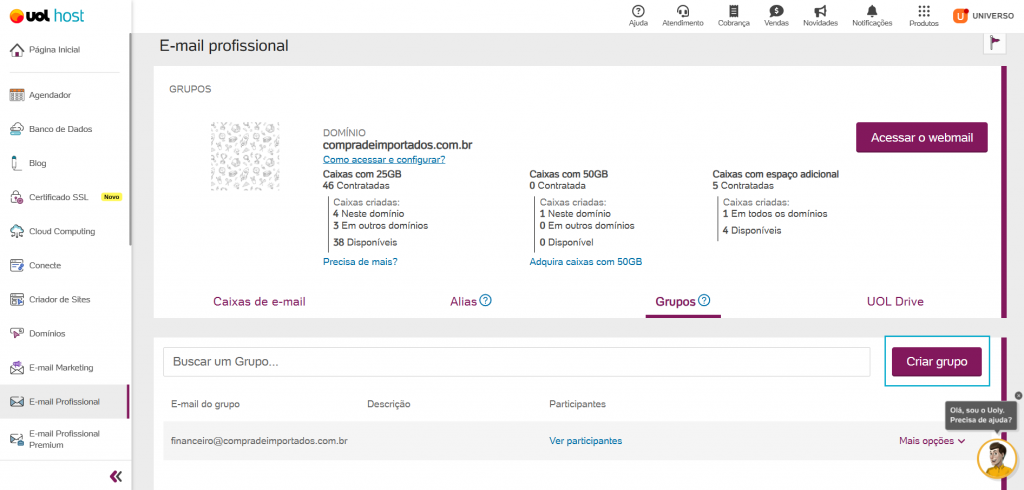Screen dimensions: 1024x490
Task: Show the Alias help question mark
Action: coord(485,301)
